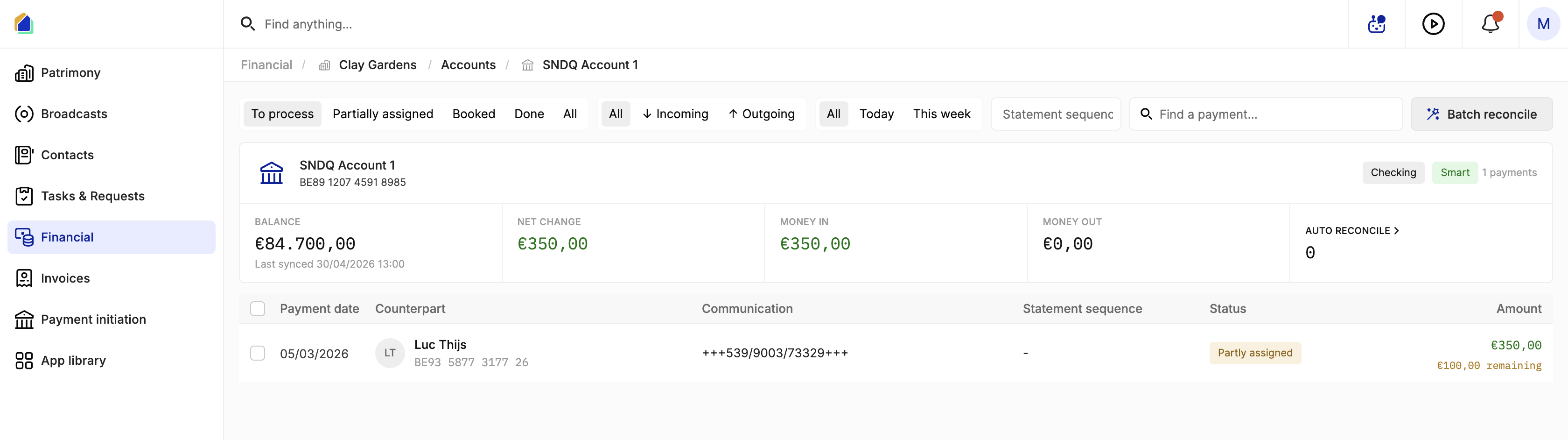
Task: Click communication +++539/9003/73329+++
Action: click(774, 354)
